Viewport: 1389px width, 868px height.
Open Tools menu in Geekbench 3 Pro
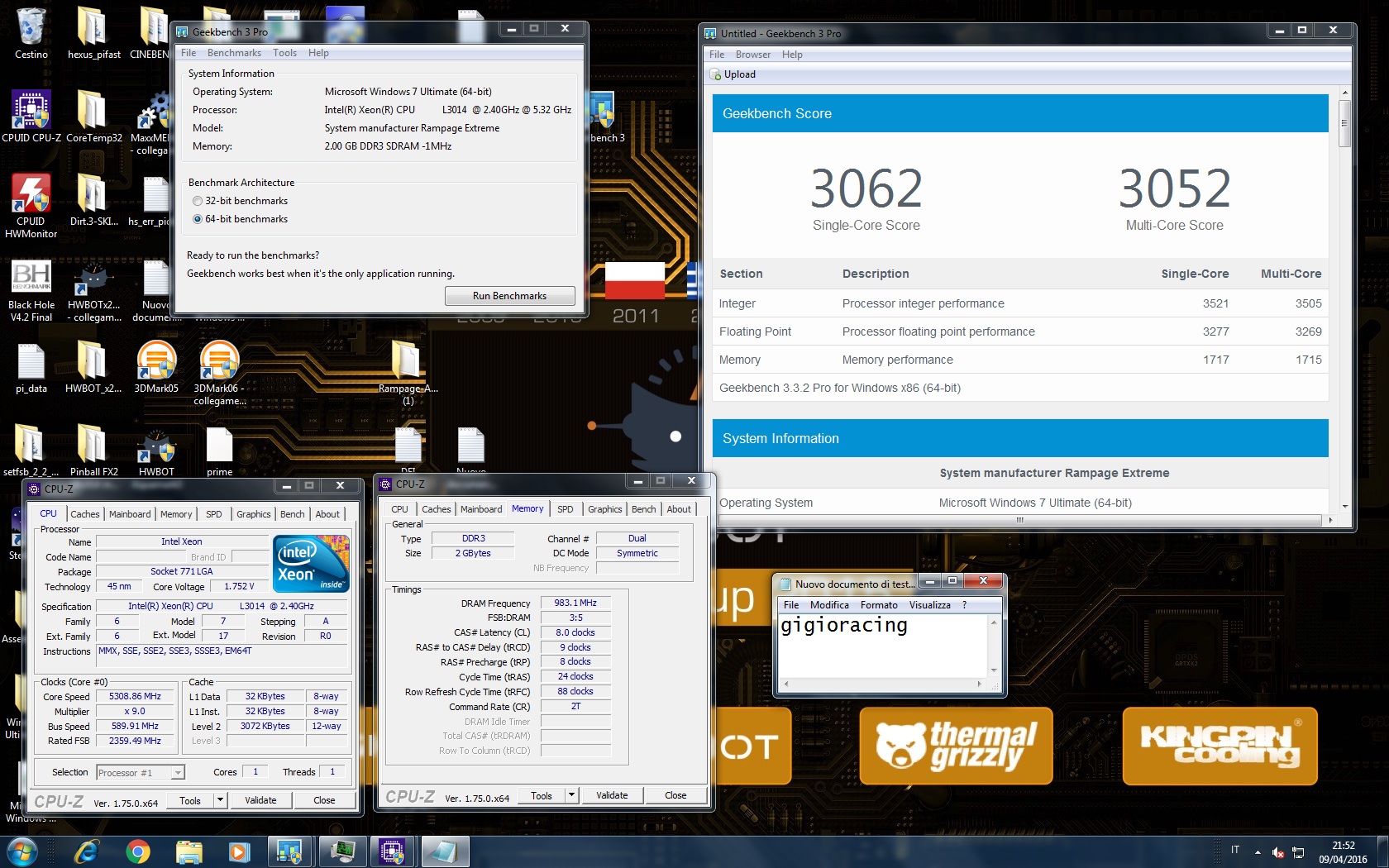pos(284,53)
